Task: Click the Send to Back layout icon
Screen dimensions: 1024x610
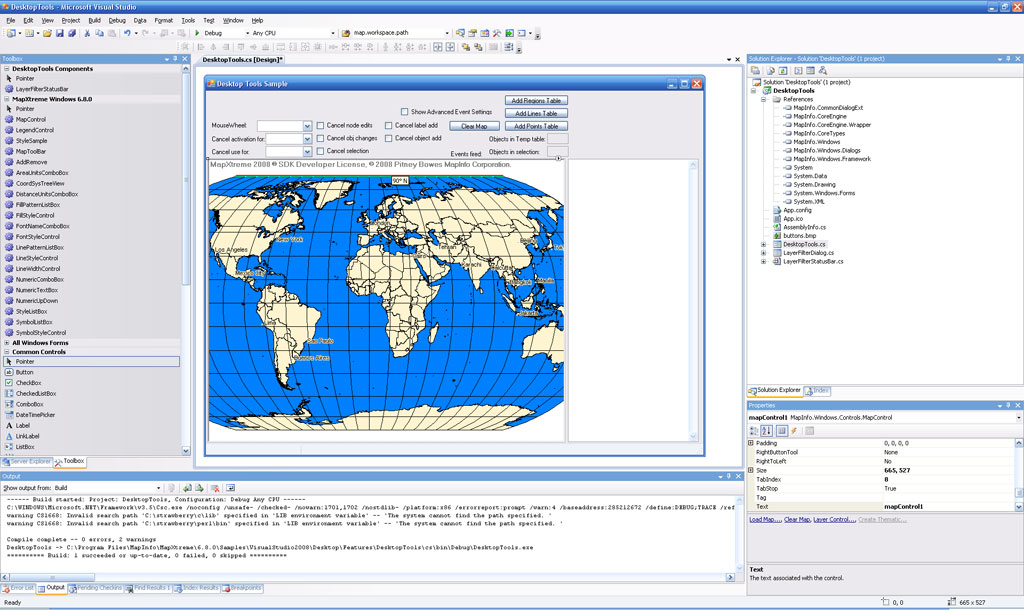Action: (478, 47)
